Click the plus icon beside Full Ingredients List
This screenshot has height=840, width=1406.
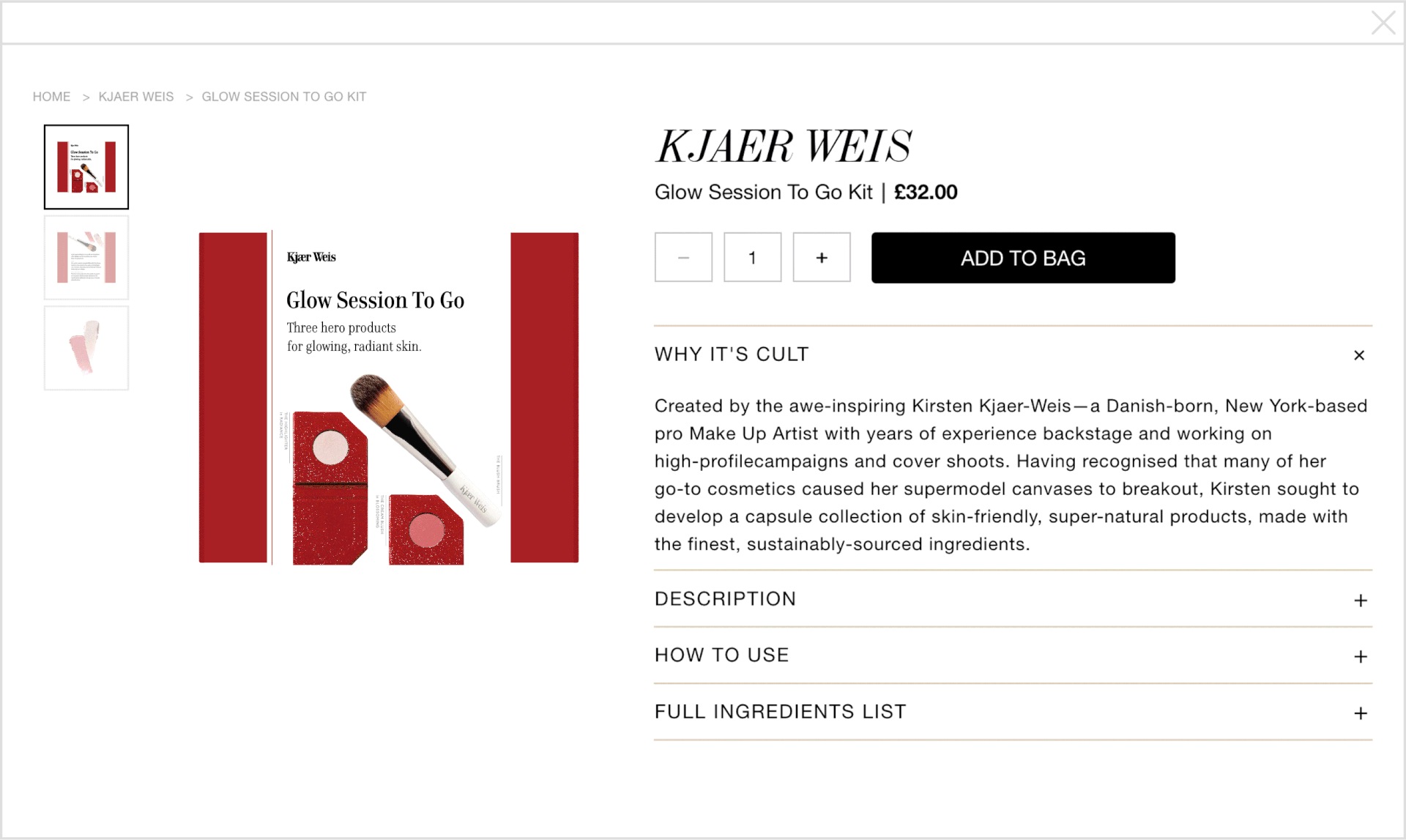[1361, 713]
